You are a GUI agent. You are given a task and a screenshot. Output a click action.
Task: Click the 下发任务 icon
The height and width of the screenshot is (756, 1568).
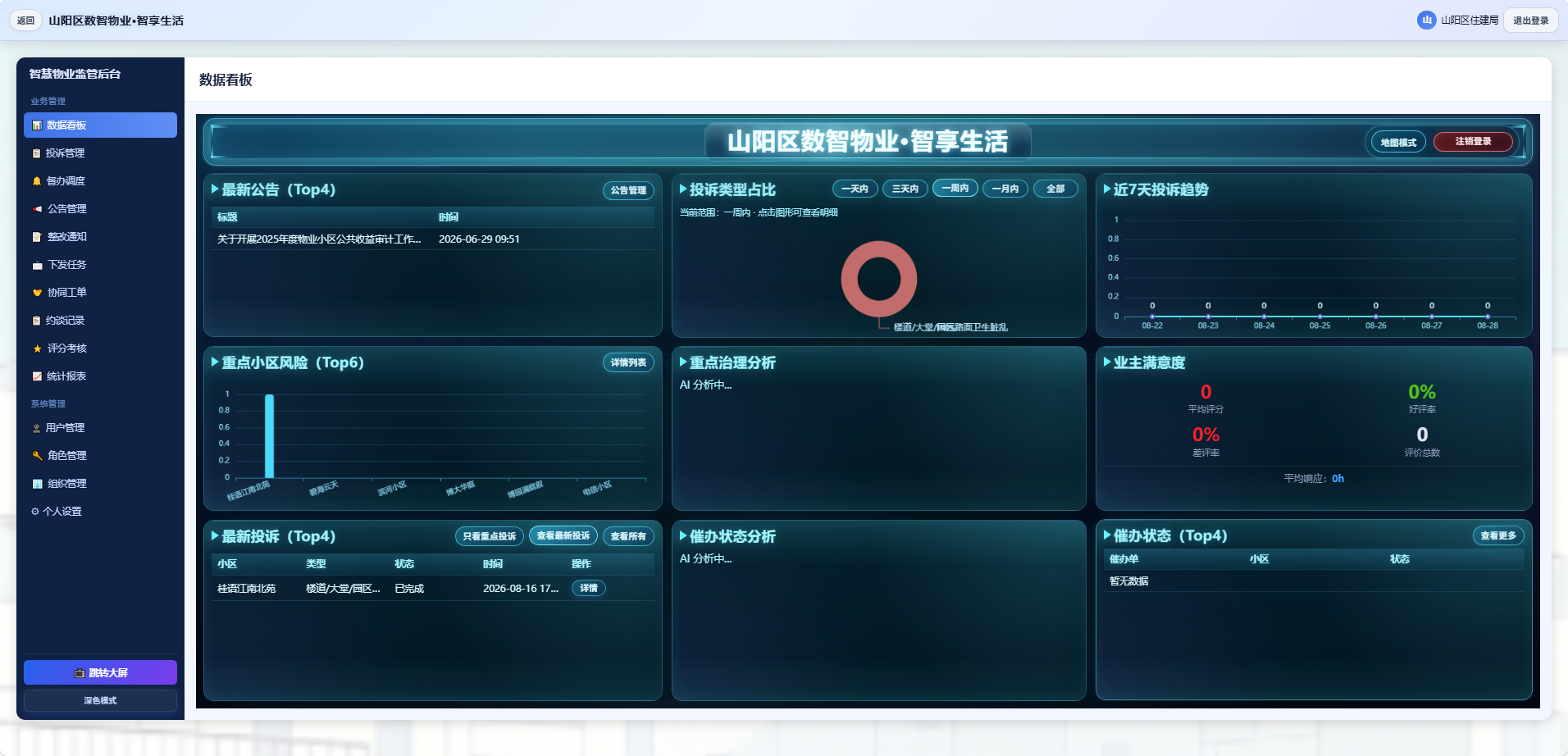pos(37,265)
